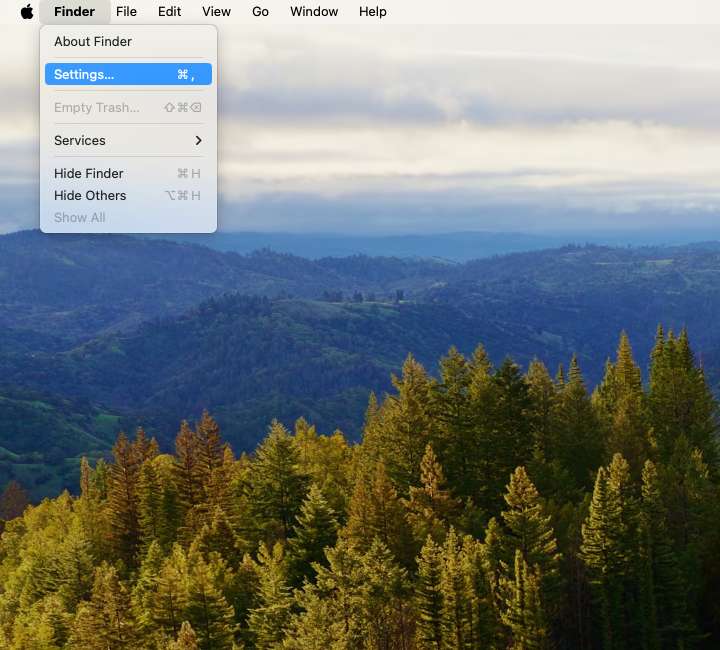Open the Go menu
720x650 pixels.
[260, 12]
